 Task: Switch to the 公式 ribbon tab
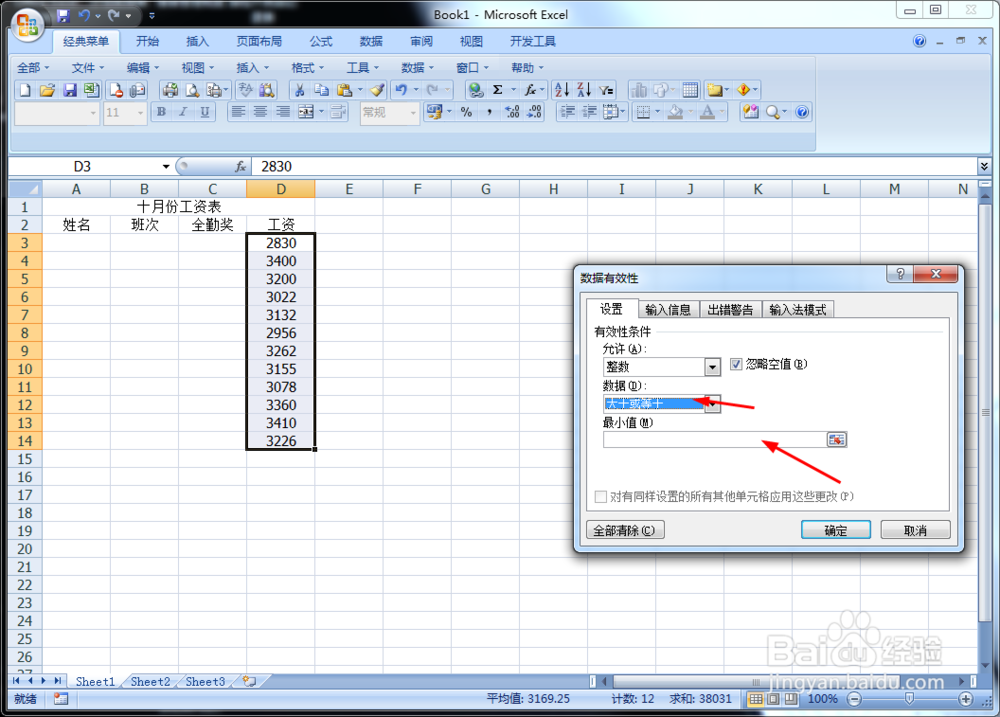click(x=321, y=41)
